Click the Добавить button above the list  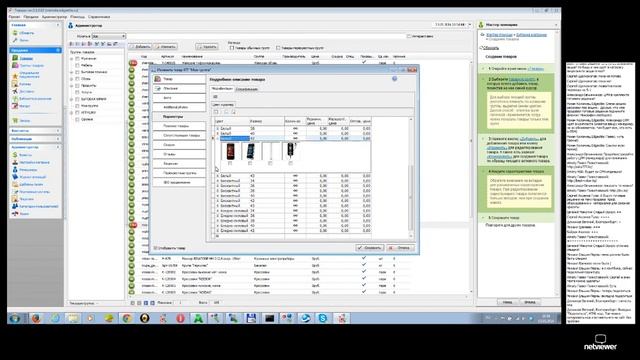[x=140, y=47]
